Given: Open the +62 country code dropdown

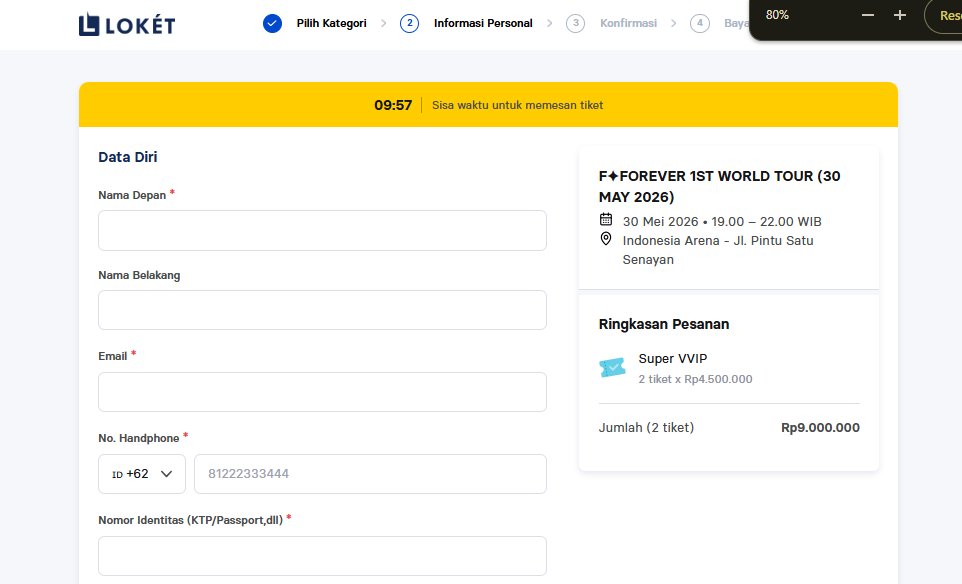Looking at the screenshot, I should (142, 474).
